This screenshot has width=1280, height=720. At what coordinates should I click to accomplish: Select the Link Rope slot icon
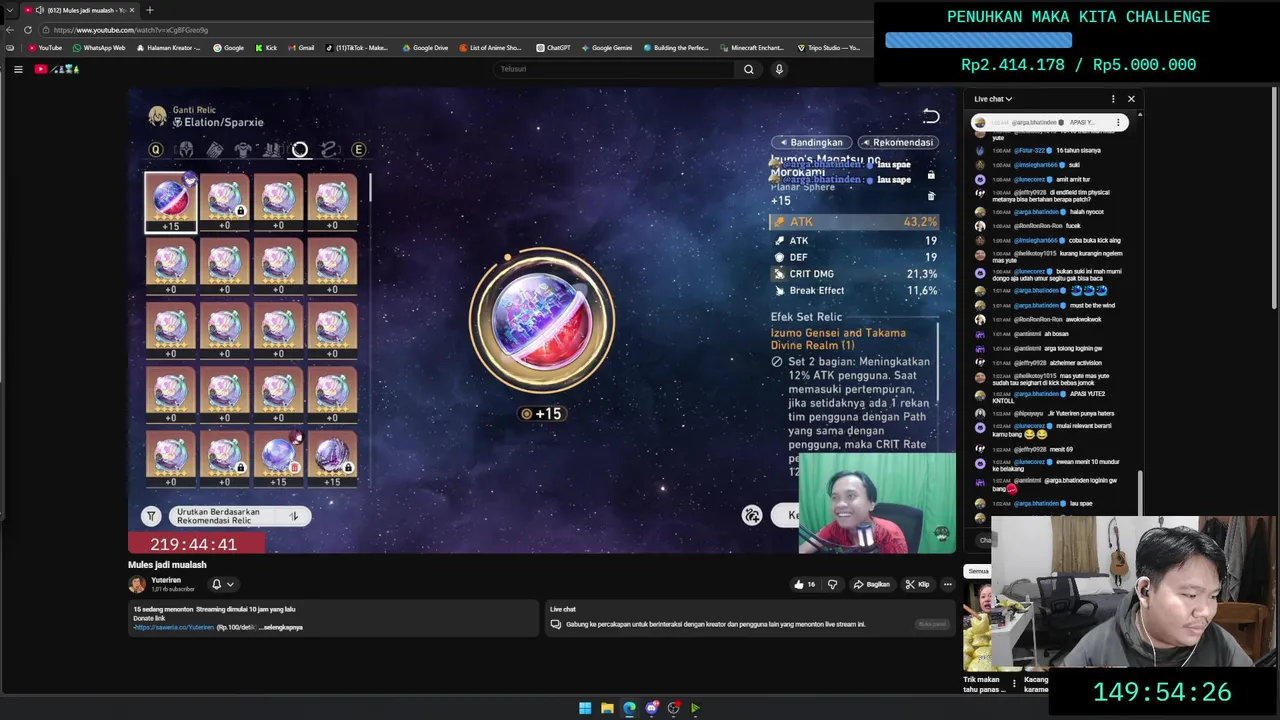pos(329,150)
